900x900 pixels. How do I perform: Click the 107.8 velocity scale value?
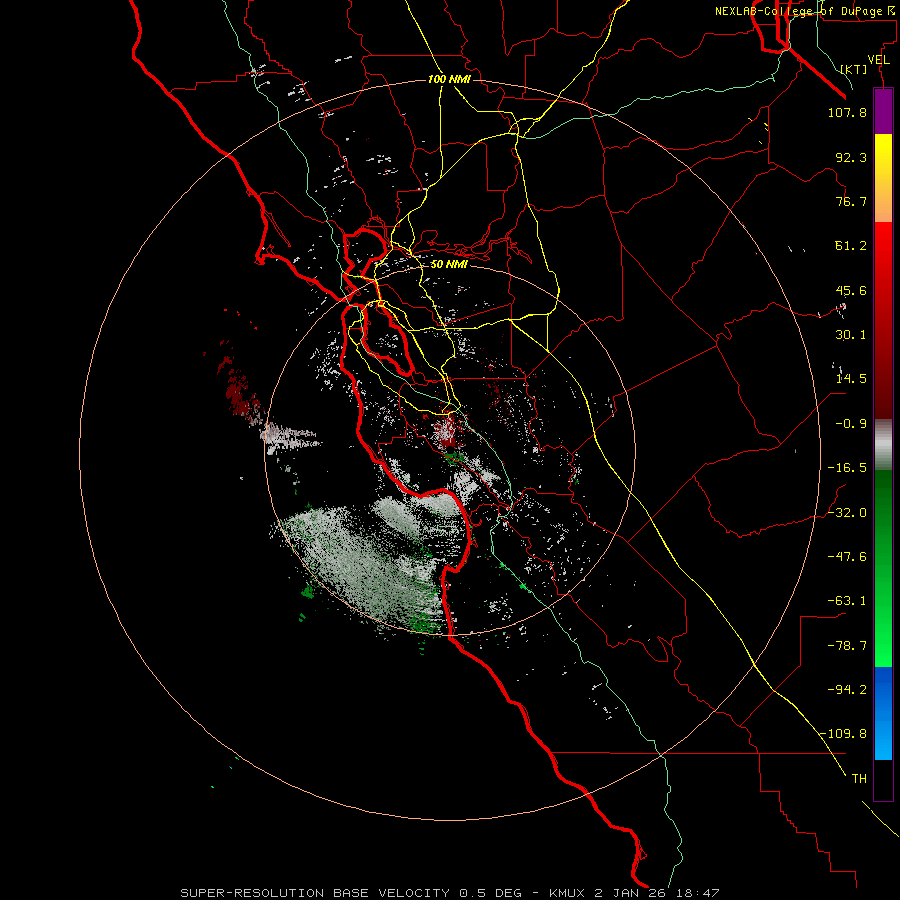coord(847,112)
